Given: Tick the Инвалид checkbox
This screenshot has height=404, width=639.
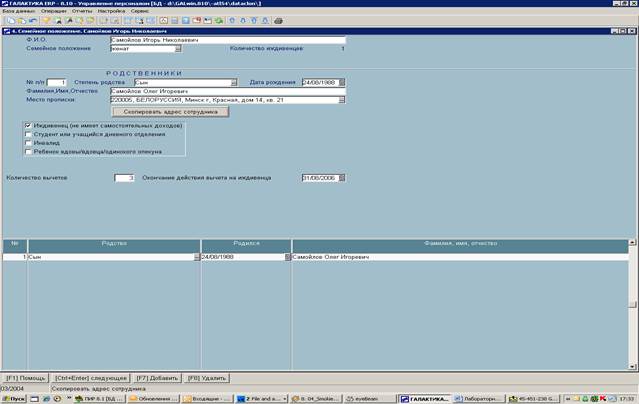Looking at the screenshot, I should 27,143.
